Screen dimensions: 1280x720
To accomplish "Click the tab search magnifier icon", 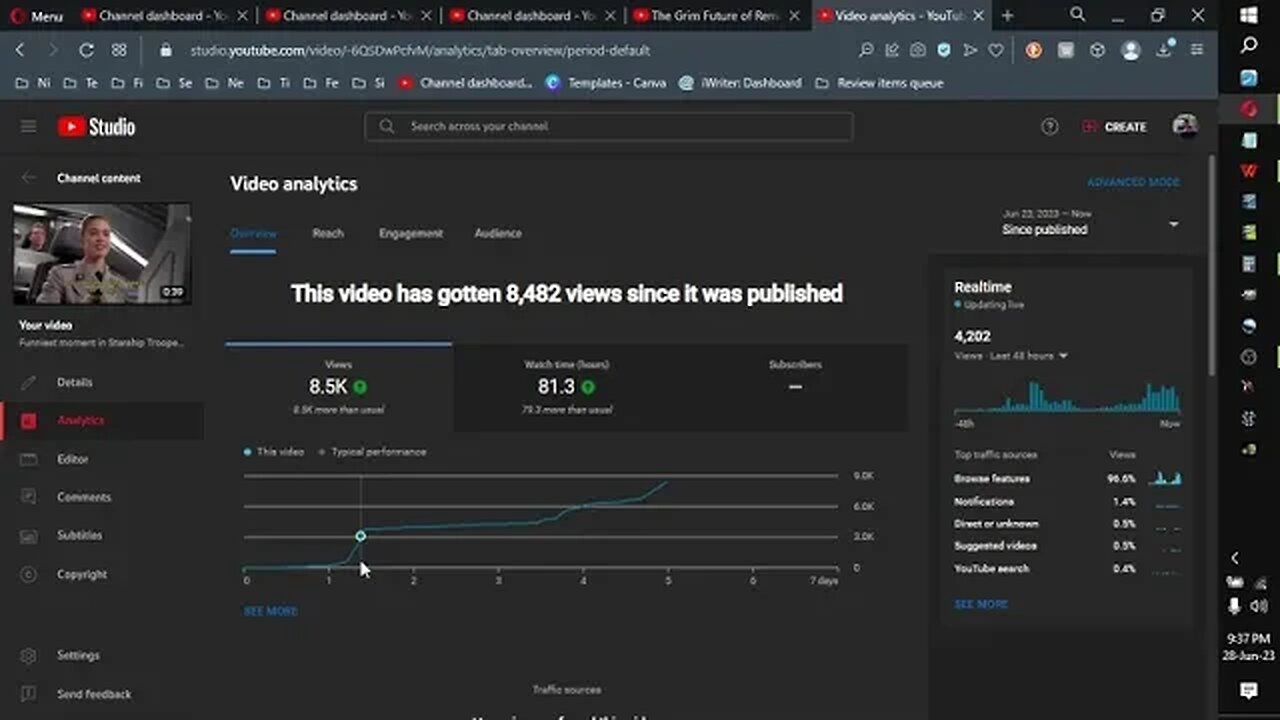I will click(x=1077, y=14).
